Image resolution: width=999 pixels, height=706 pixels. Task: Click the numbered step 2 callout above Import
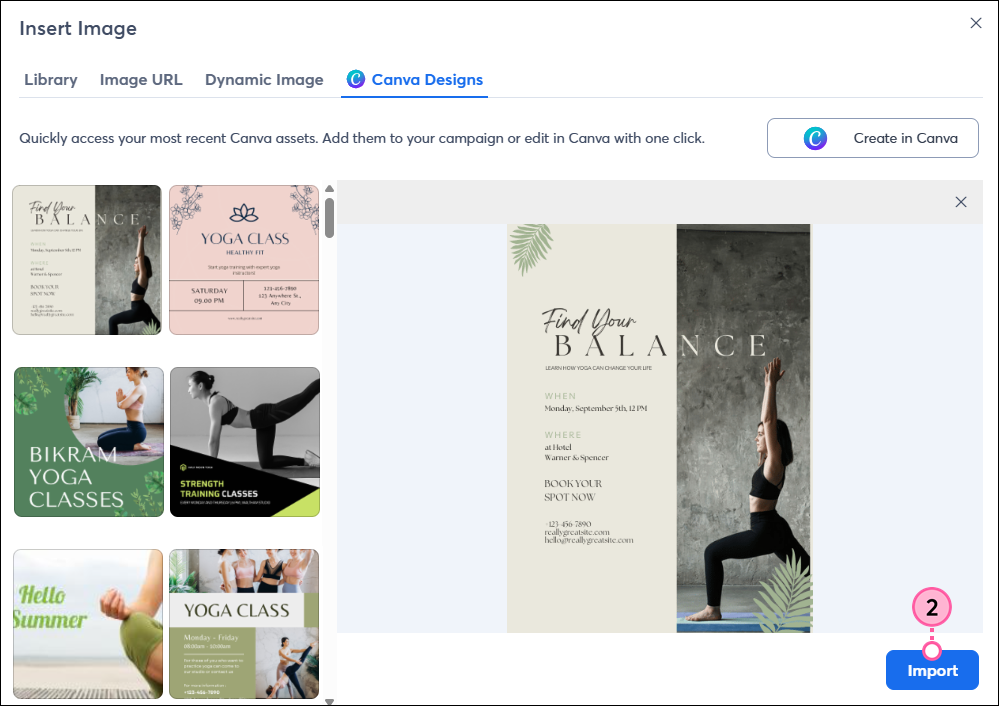click(932, 607)
